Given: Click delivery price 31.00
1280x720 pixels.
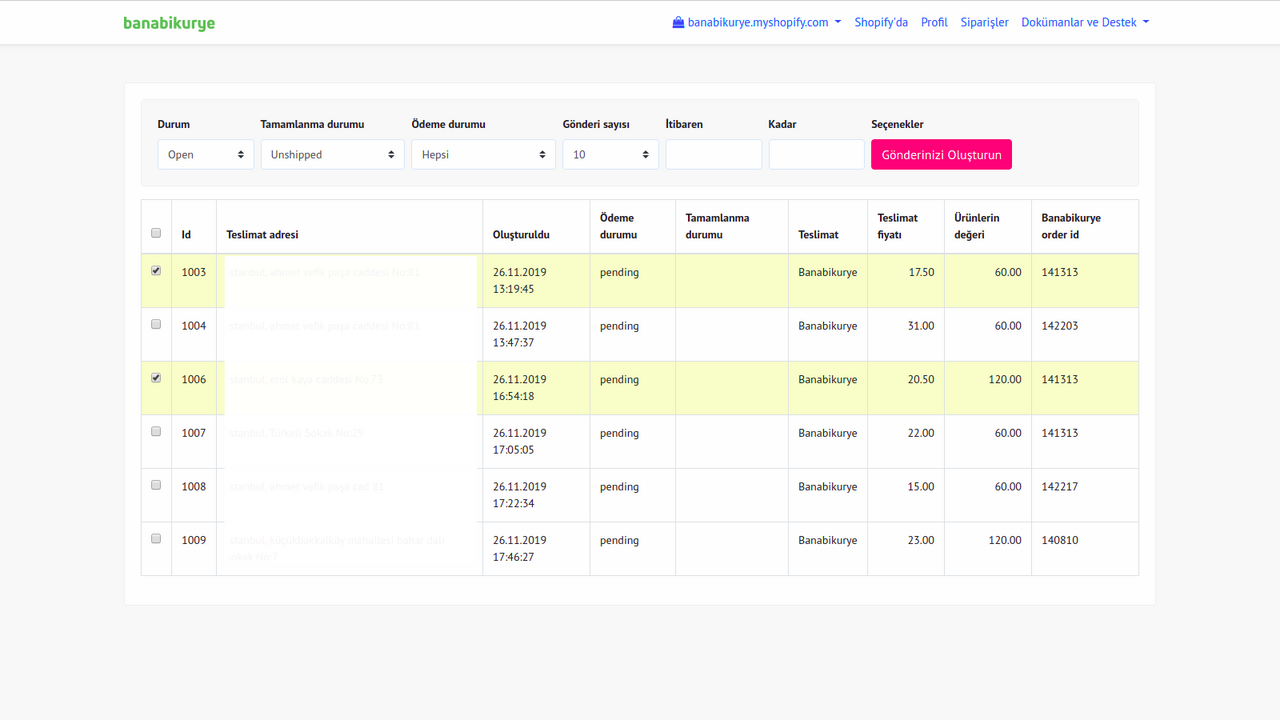Looking at the screenshot, I should [921, 326].
